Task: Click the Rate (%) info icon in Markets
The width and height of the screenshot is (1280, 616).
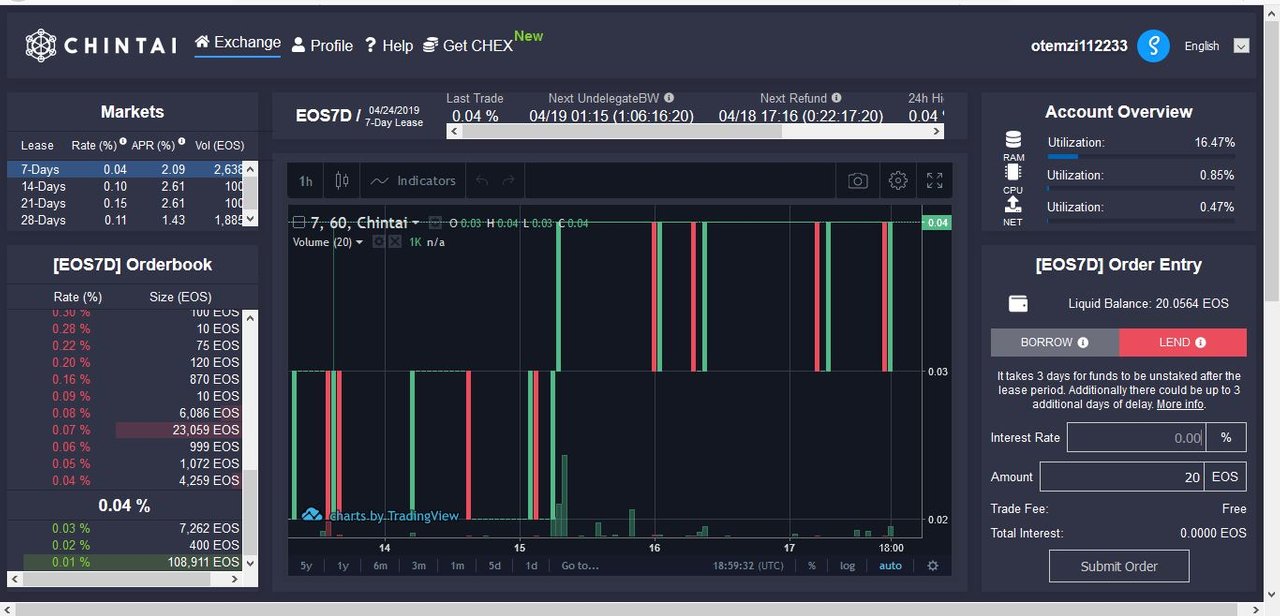Action: pyautogui.click(x=123, y=142)
